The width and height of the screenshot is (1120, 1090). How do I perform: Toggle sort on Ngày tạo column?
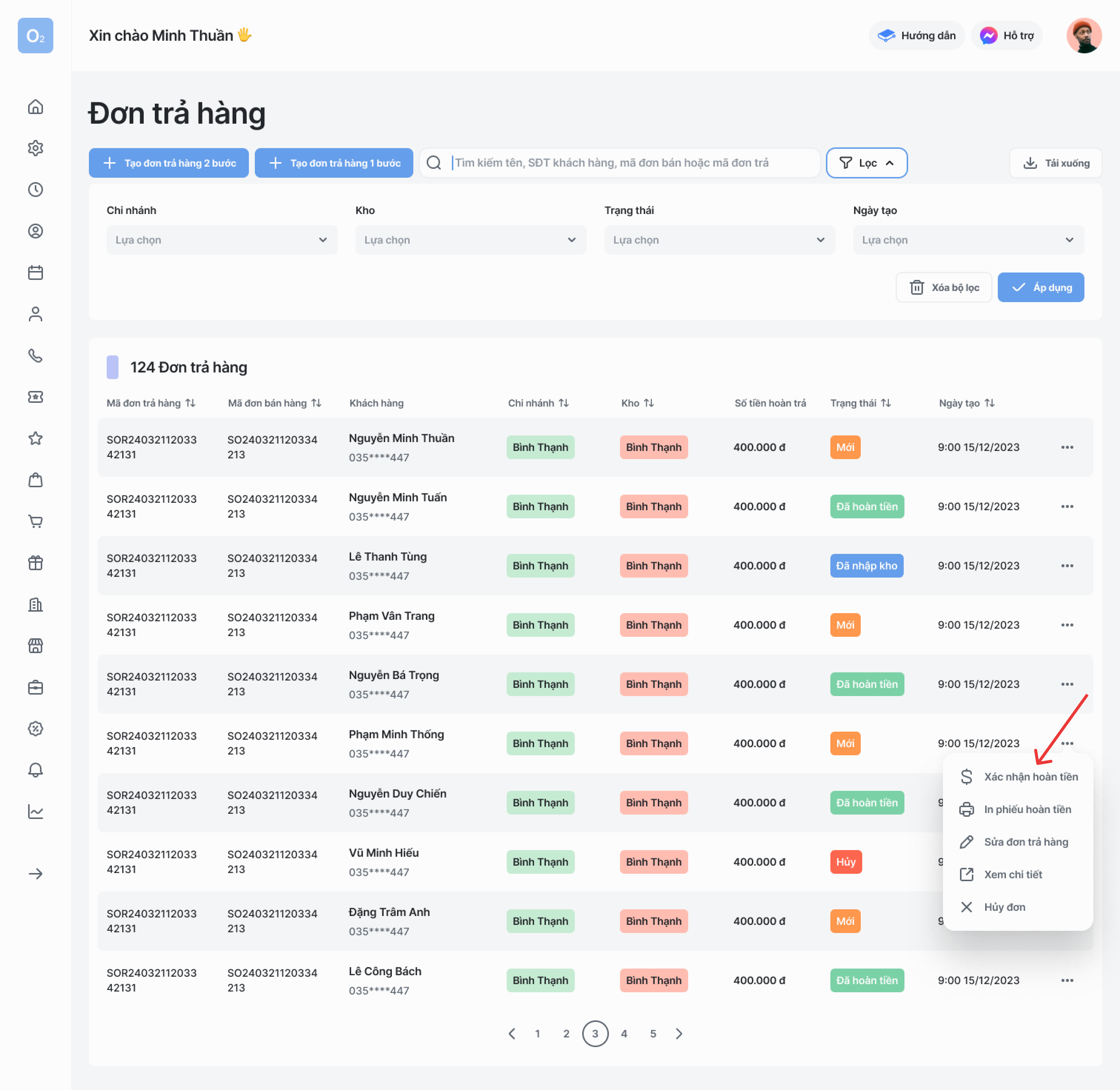(x=990, y=403)
